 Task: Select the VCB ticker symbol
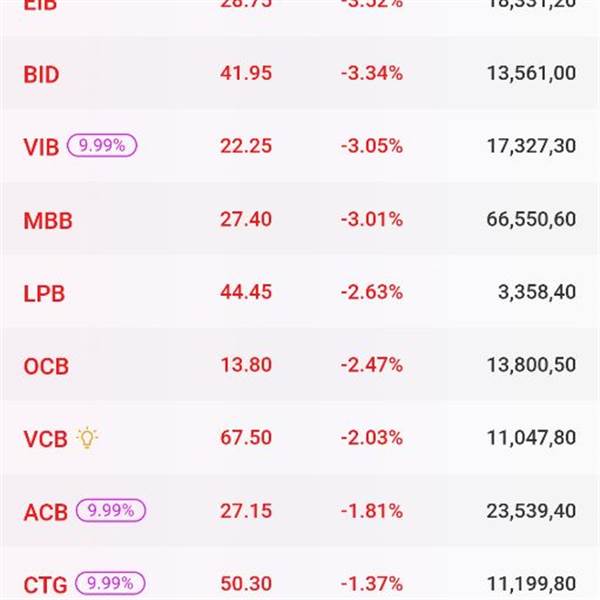tap(45, 439)
